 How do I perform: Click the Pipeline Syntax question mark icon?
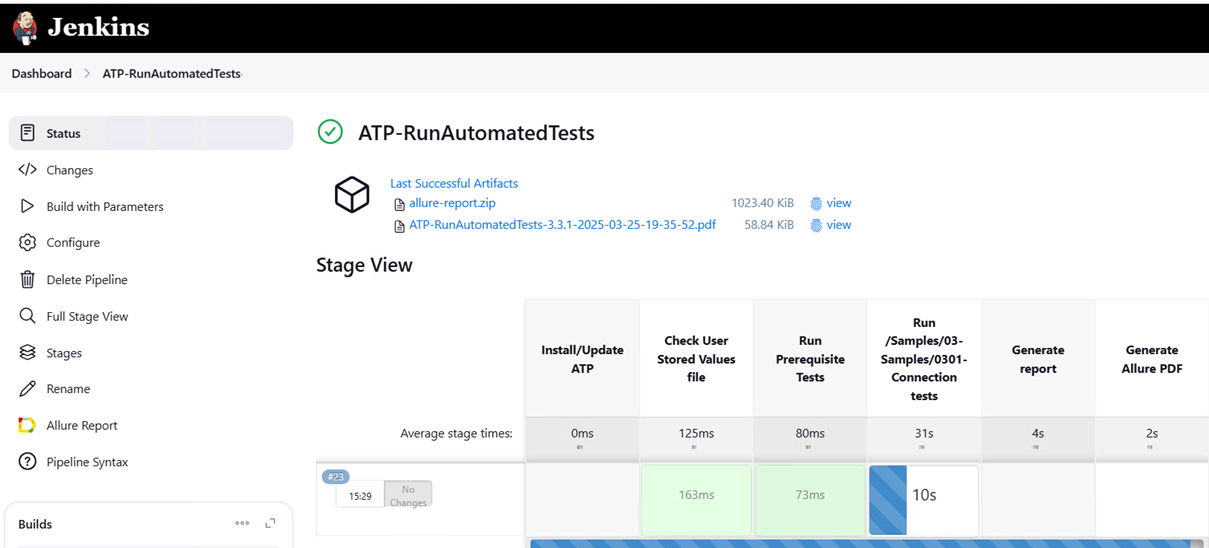(x=27, y=462)
